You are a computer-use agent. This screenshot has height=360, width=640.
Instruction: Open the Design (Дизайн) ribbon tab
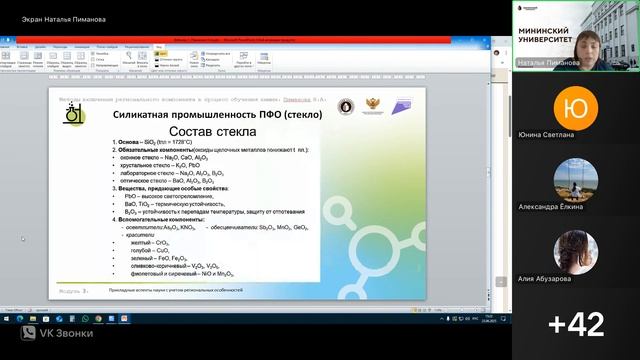tap(40, 47)
